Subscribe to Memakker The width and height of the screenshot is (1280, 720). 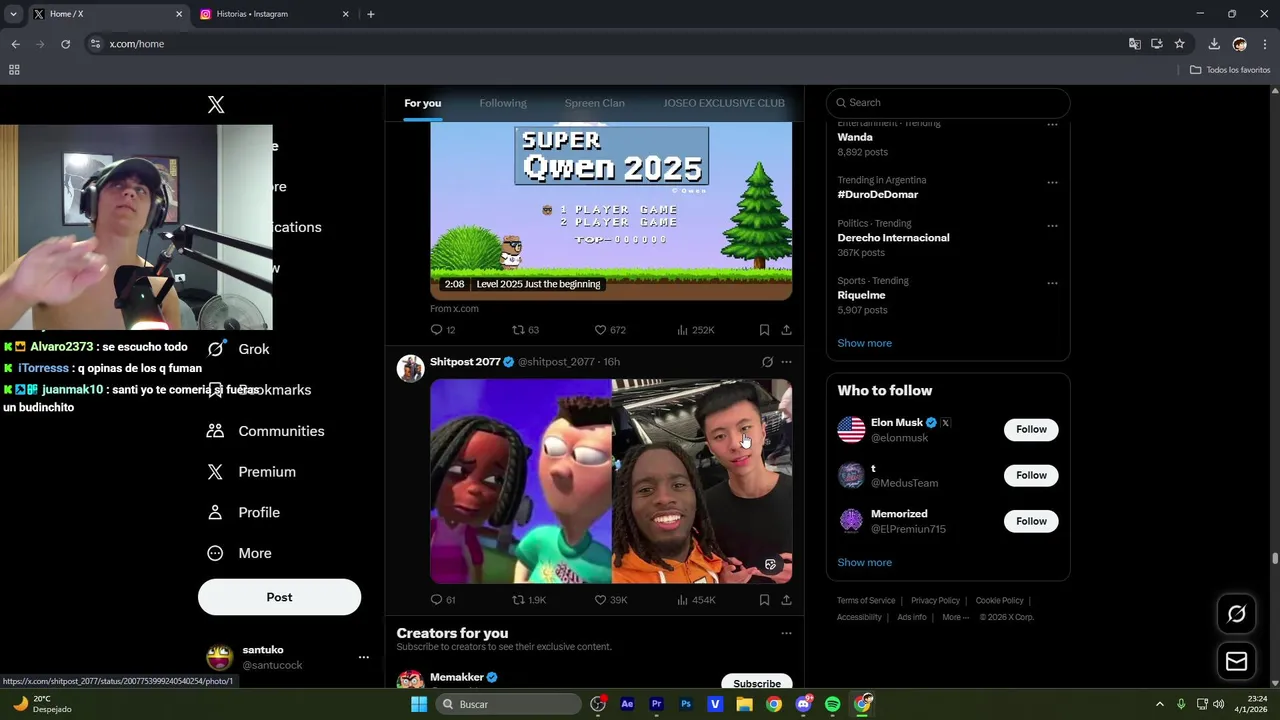tap(757, 683)
